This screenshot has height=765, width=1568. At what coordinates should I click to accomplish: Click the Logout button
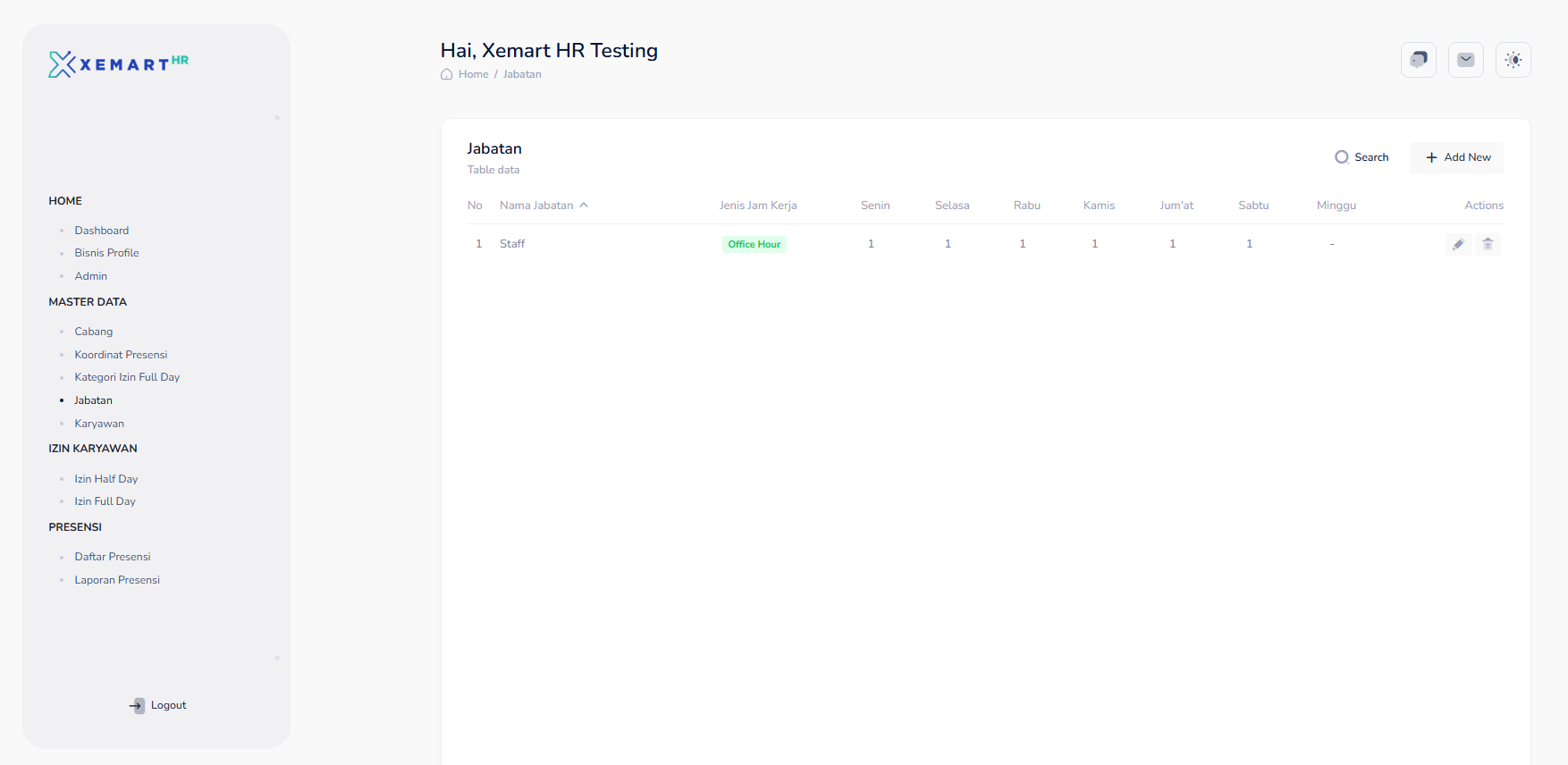[x=157, y=705]
